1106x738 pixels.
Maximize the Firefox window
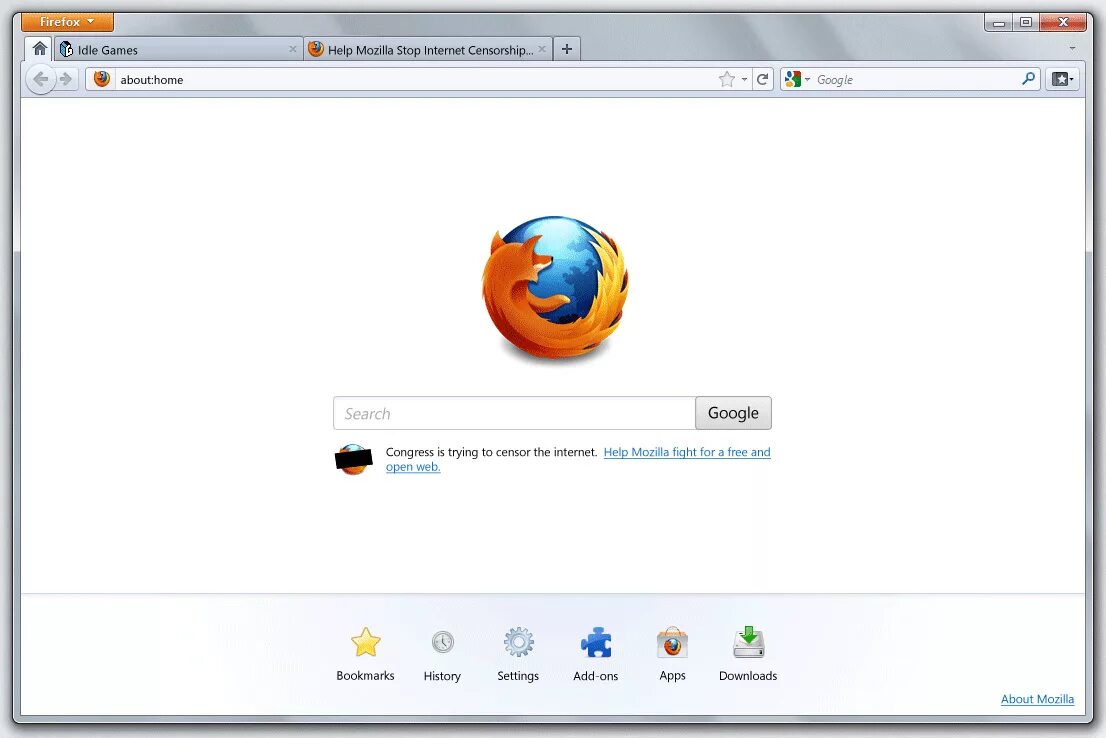pos(1026,22)
